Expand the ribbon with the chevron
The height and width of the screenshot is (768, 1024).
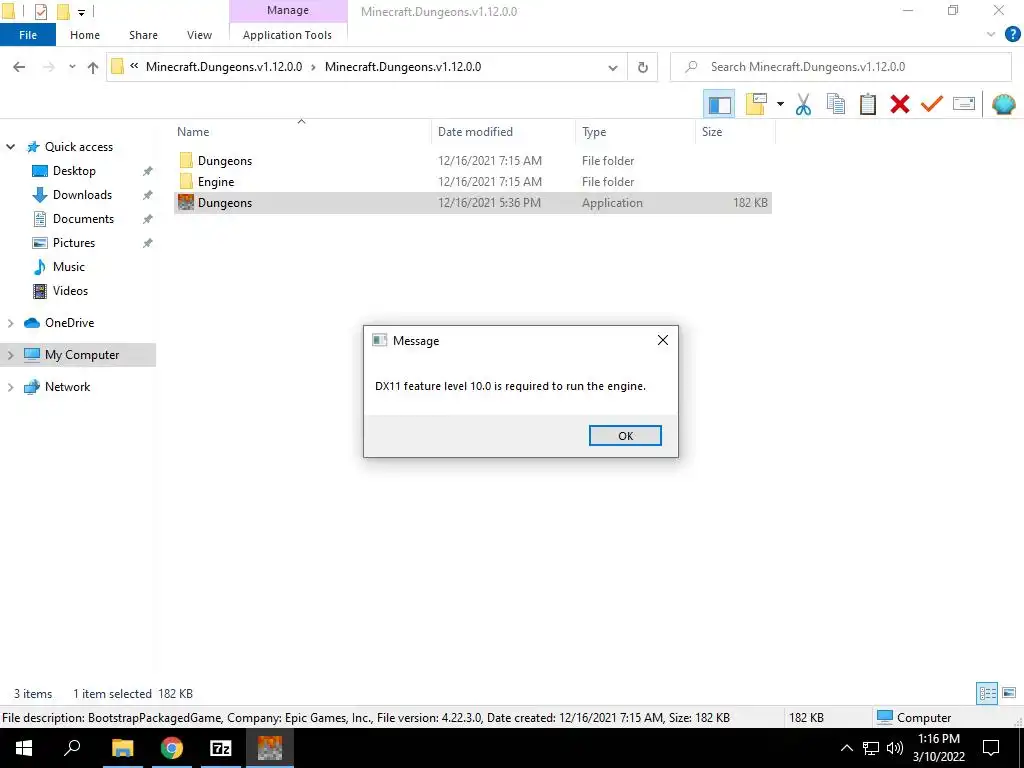pyautogui.click(x=991, y=35)
